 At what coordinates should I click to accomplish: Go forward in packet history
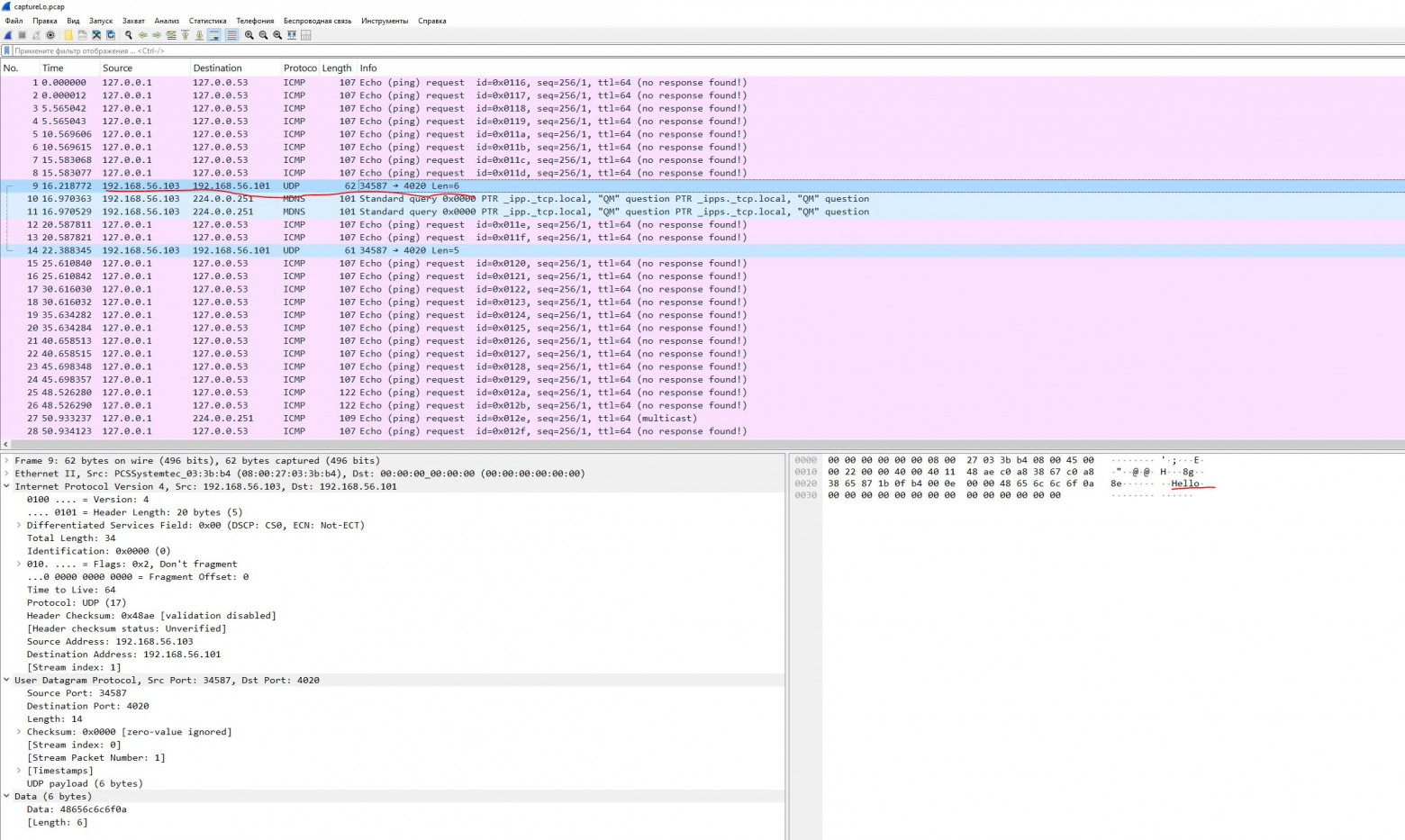click(157, 35)
